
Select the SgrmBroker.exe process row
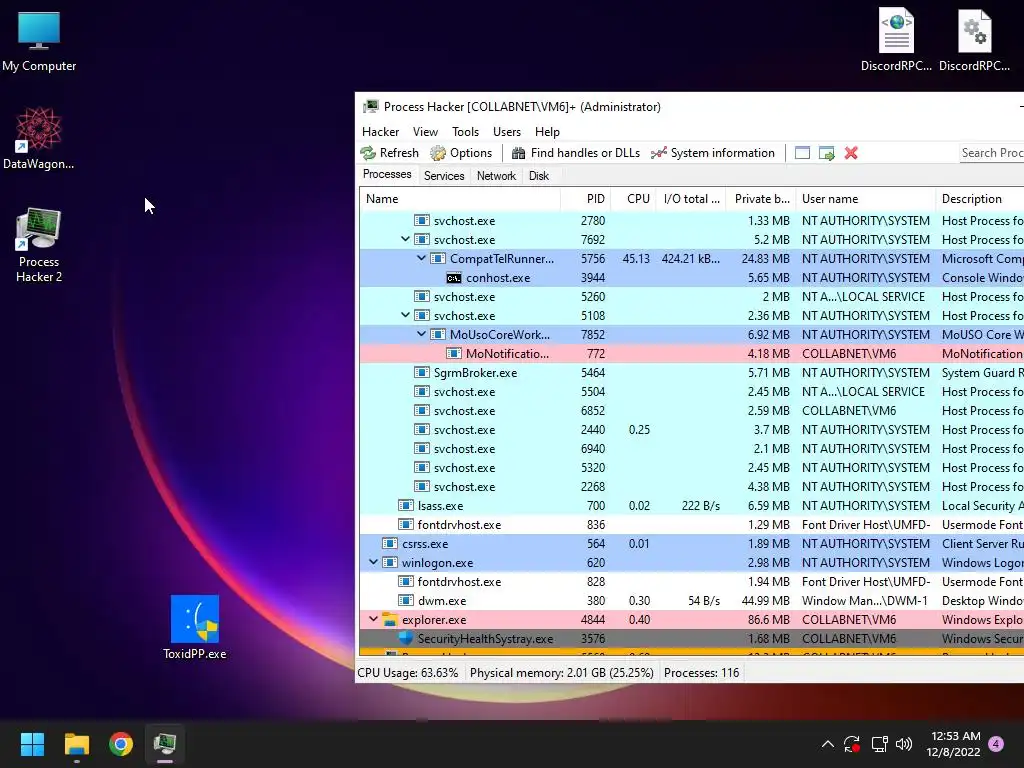click(x=692, y=372)
